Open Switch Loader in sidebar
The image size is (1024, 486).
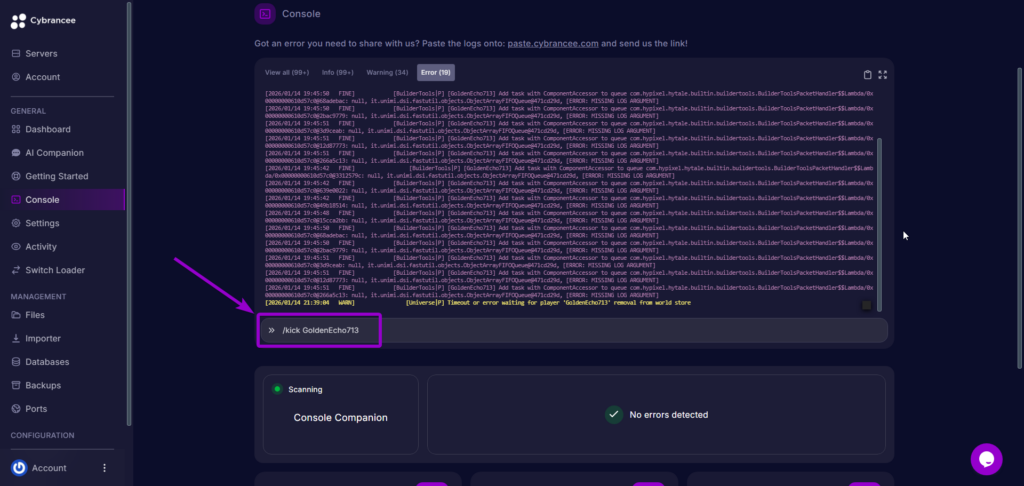point(57,270)
